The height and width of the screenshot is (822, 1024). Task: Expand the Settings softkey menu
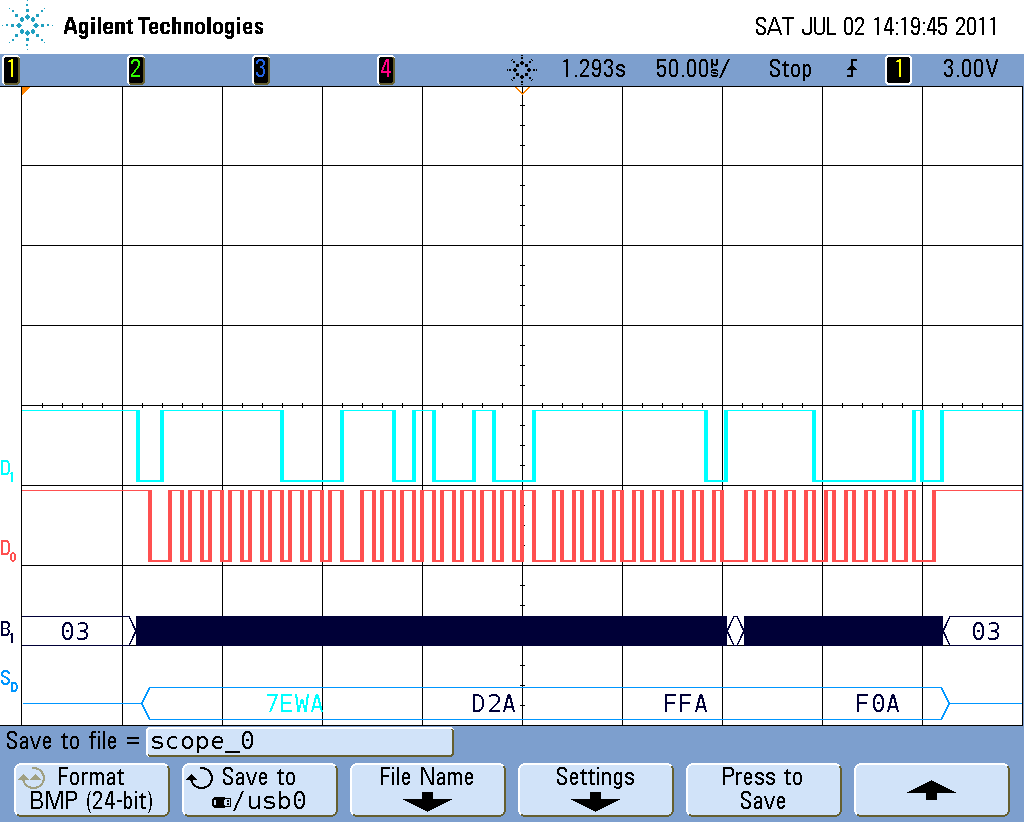tap(594, 789)
